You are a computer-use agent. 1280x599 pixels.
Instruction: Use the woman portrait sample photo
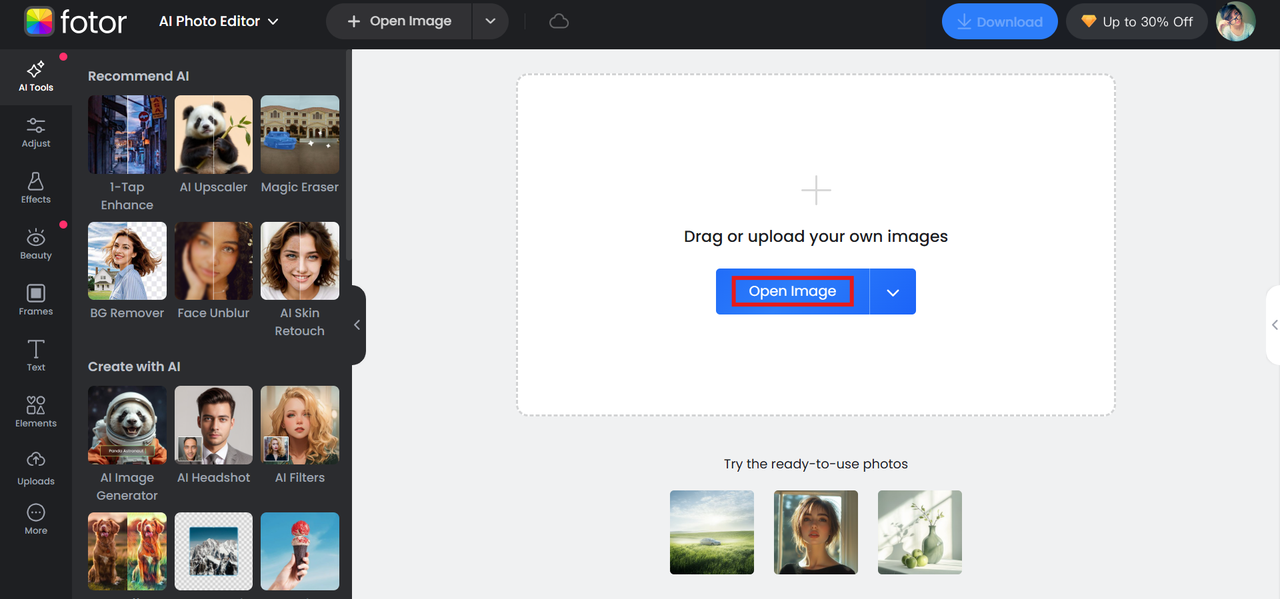click(816, 532)
